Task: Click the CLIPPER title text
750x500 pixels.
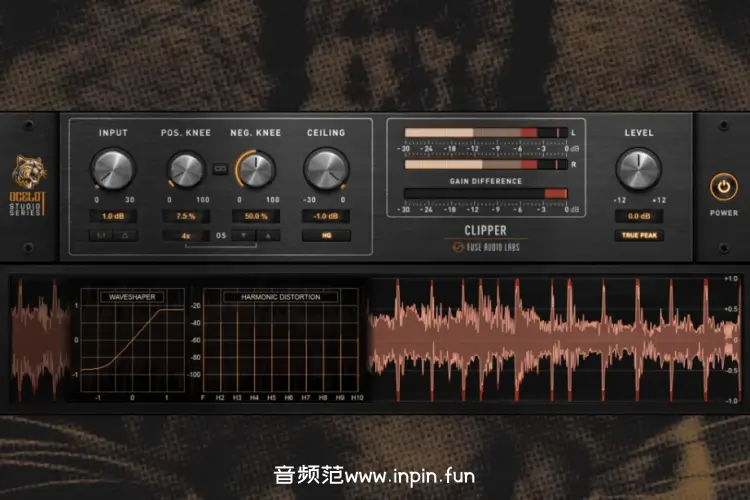Action: pos(485,231)
